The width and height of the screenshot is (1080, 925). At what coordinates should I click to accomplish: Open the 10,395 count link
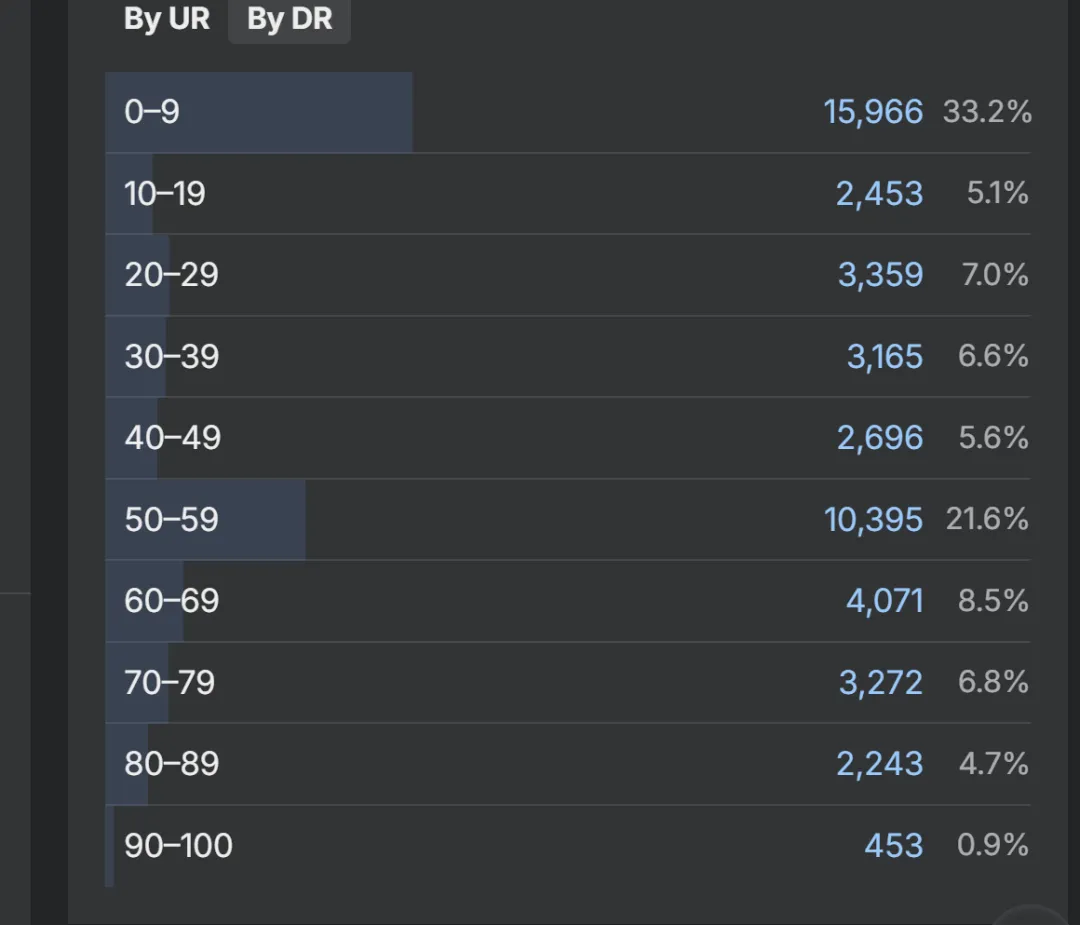coord(873,519)
